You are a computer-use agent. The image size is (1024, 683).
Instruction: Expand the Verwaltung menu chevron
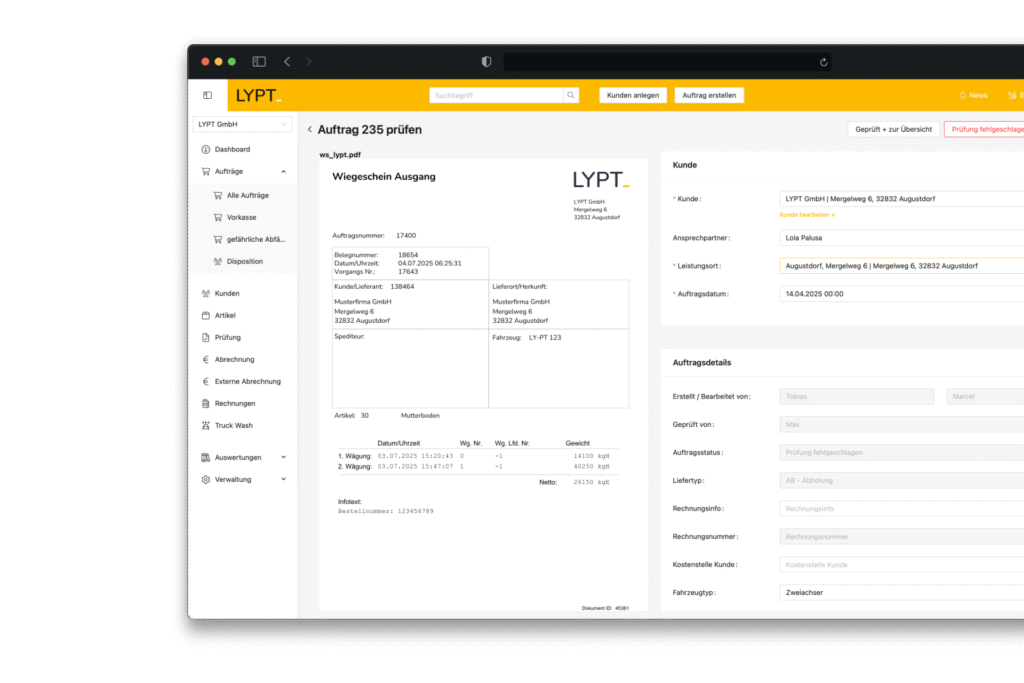pos(283,479)
